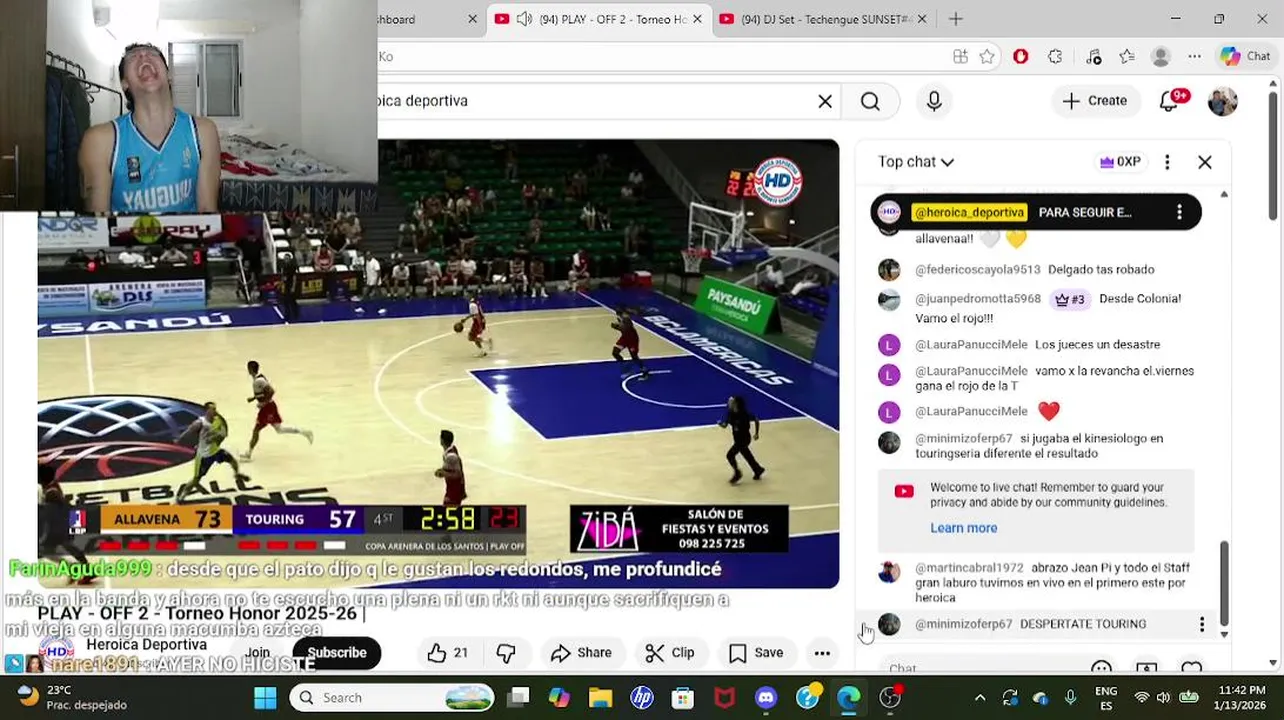Click the Create button on YouTube
The width and height of the screenshot is (1284, 720).
click(1095, 101)
